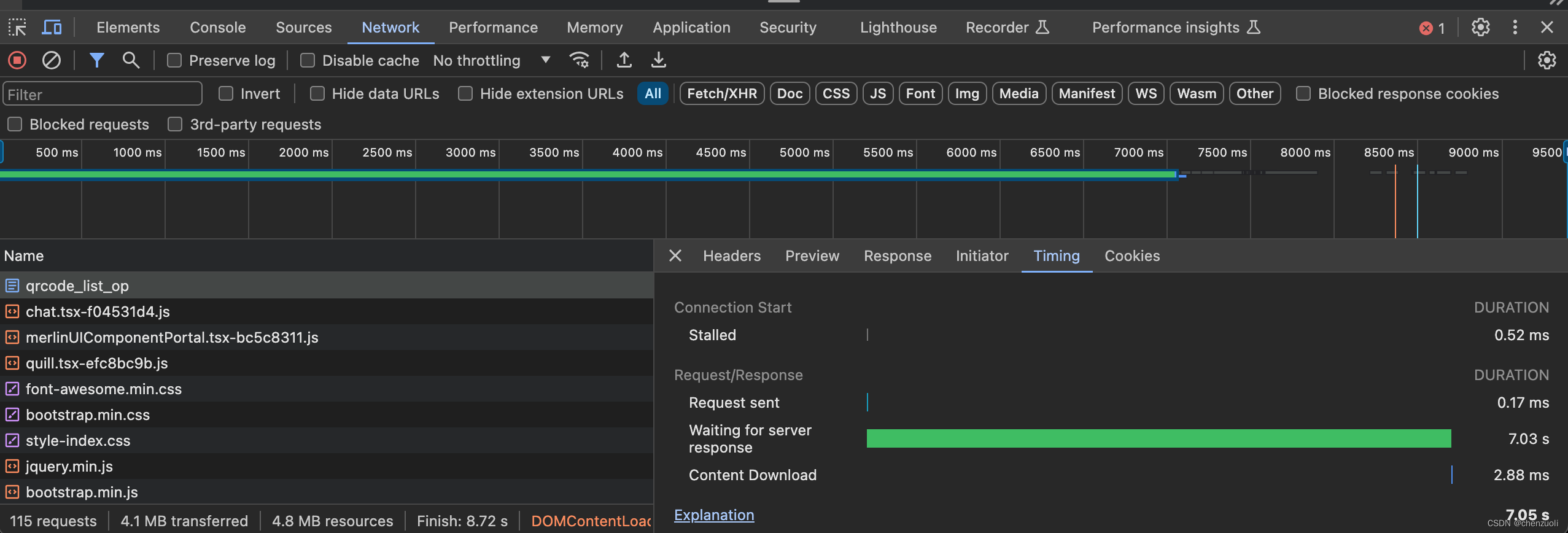The height and width of the screenshot is (533, 1568).
Task: Click script icon beside jquery.min.js
Action: pos(12,466)
